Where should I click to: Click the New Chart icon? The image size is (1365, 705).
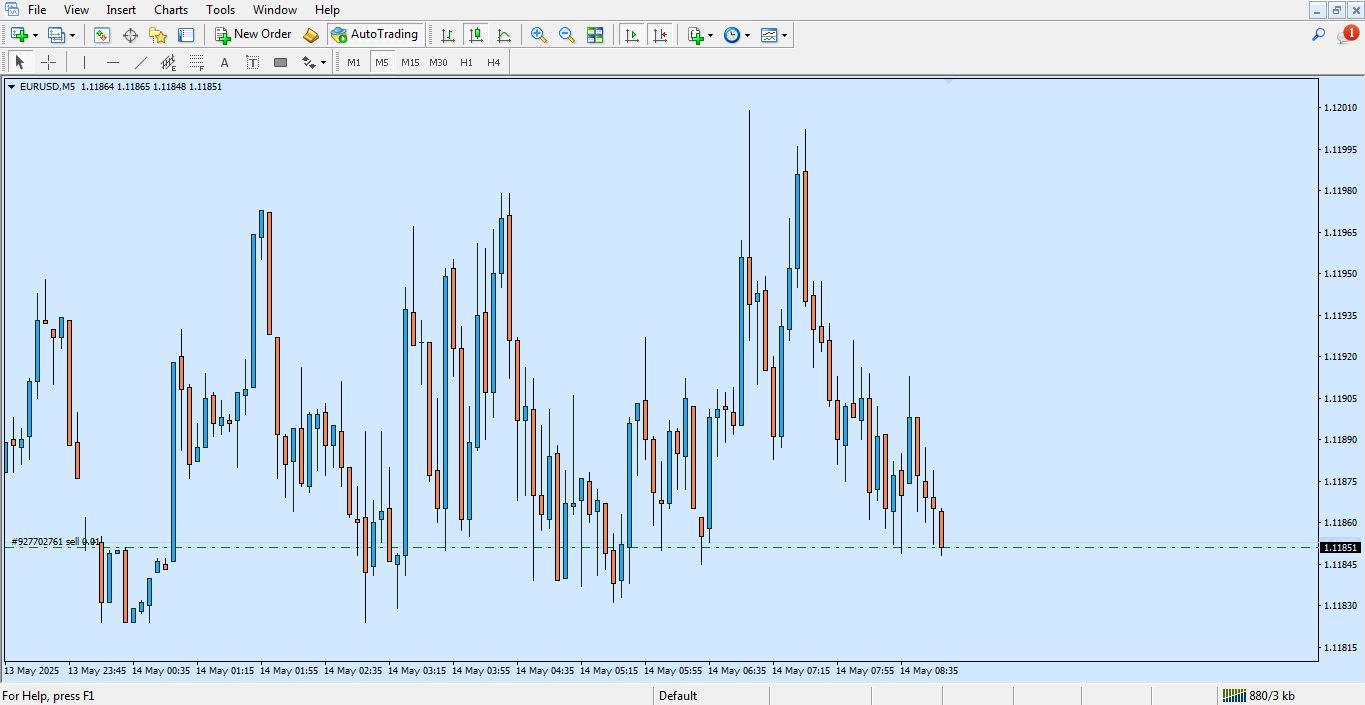coord(19,35)
